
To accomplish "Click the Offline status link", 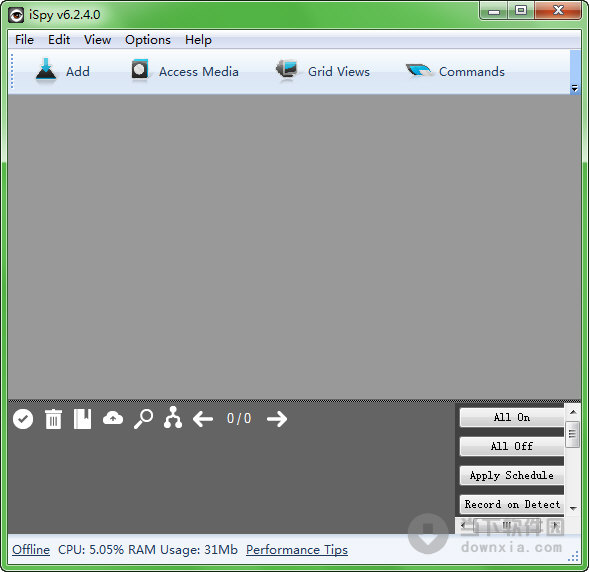I will click(31, 549).
